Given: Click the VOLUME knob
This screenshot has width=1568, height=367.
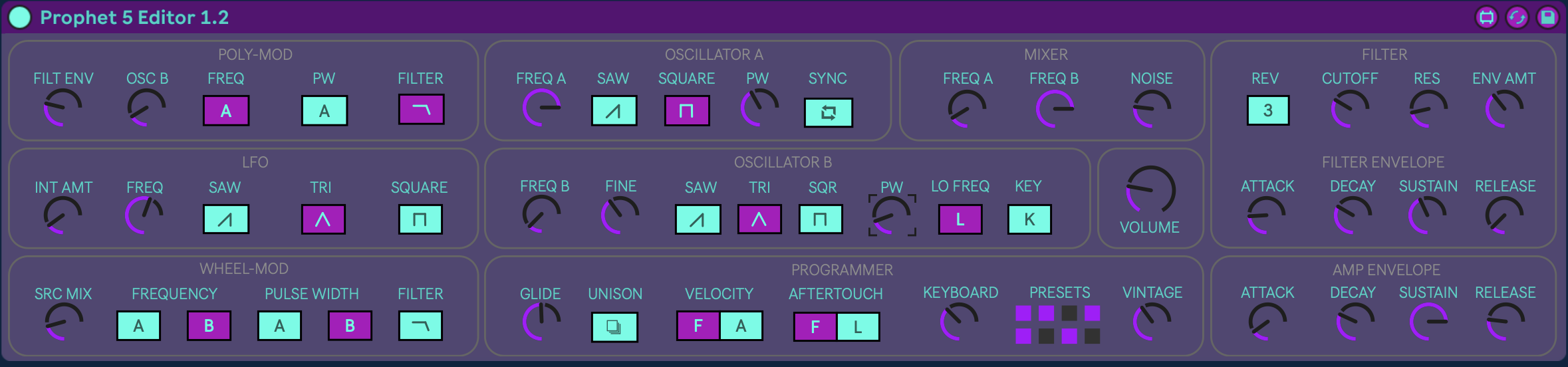Looking at the screenshot, I should (x=1151, y=190).
